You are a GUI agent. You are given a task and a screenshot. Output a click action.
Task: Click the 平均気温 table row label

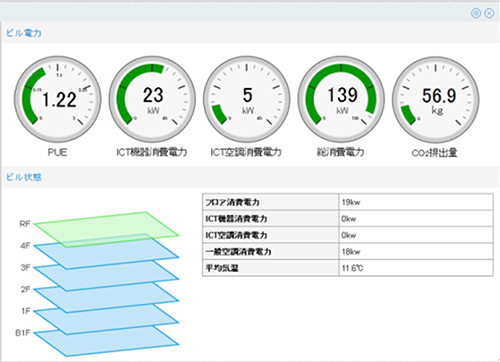pos(222,268)
